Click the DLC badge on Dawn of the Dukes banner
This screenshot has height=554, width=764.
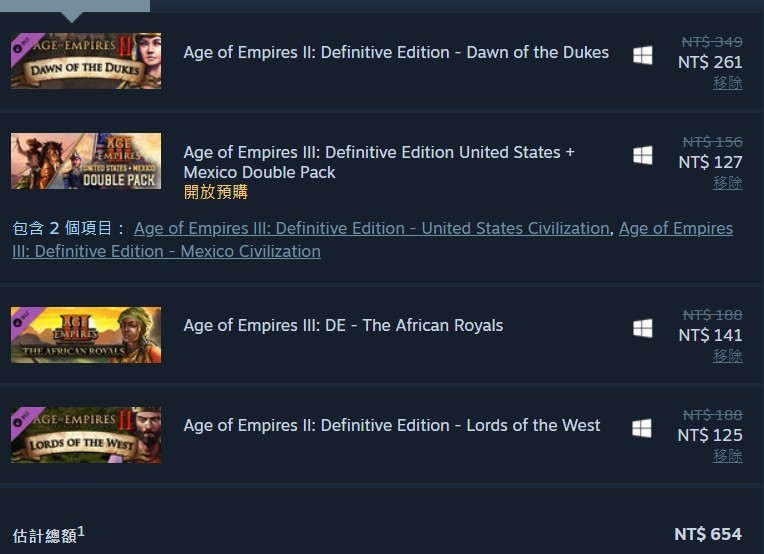point(22,45)
